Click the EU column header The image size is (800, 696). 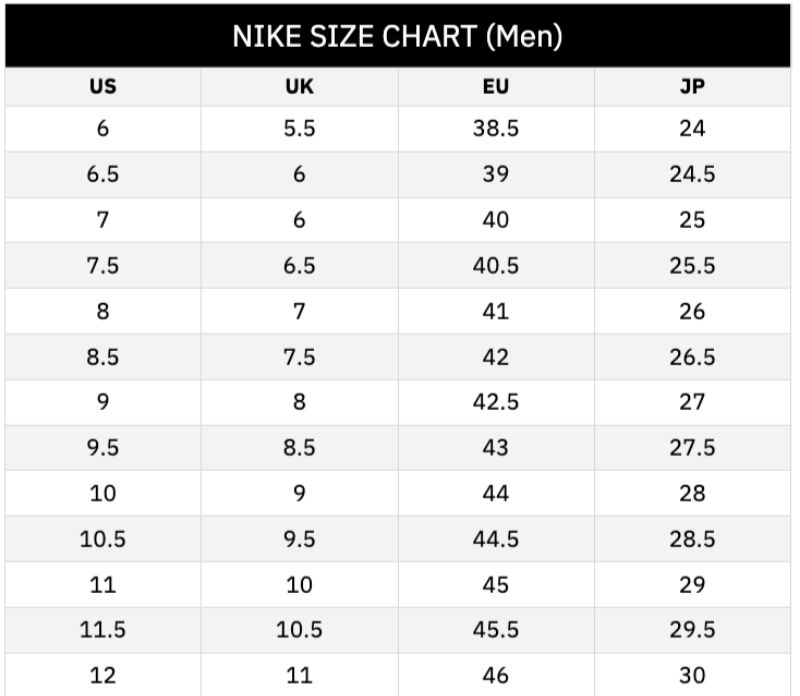(495, 86)
